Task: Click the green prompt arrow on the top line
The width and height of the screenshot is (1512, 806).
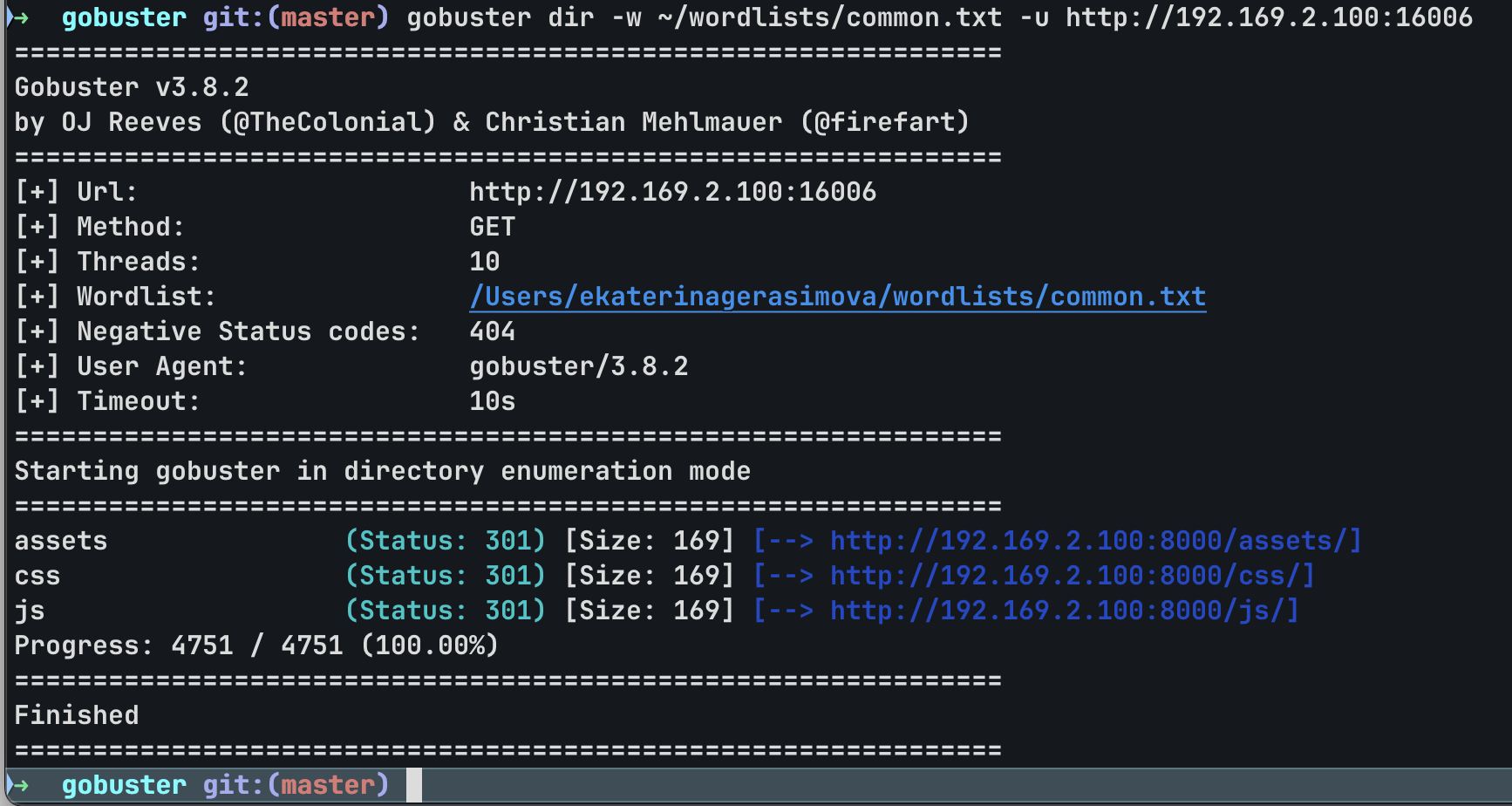Action: click(17, 17)
